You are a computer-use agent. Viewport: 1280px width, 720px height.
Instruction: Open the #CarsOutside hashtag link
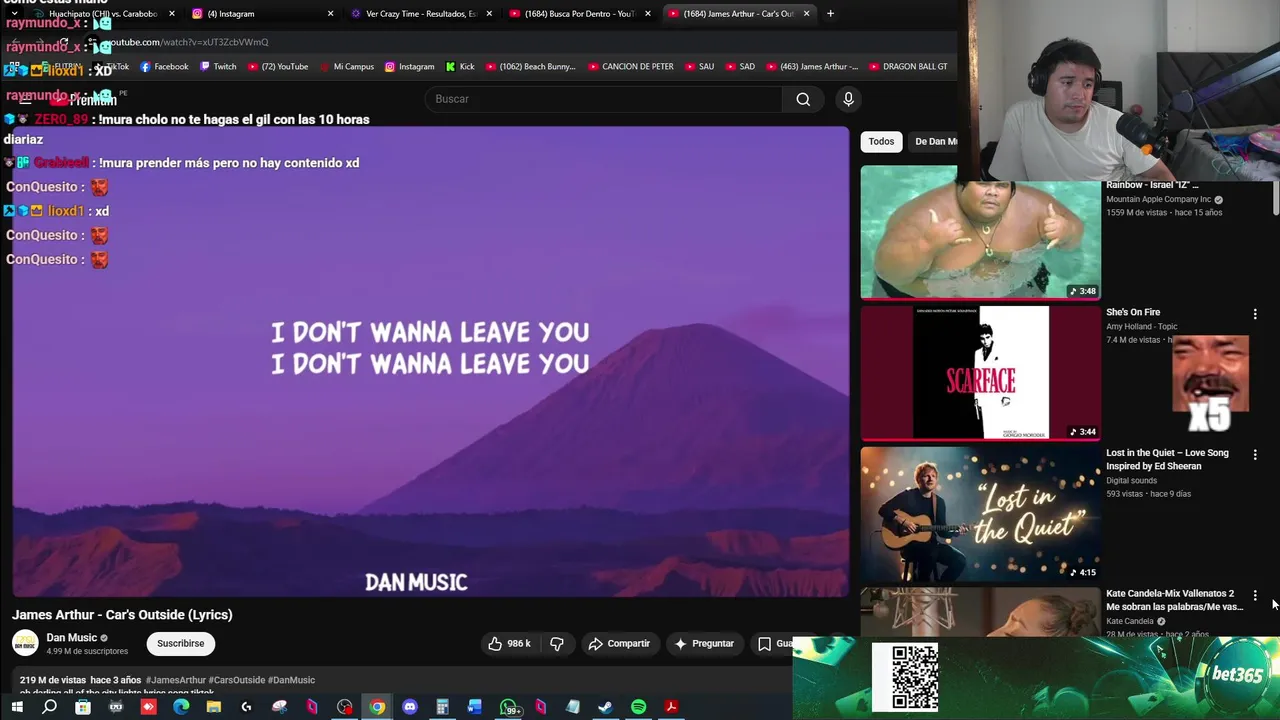236,681
